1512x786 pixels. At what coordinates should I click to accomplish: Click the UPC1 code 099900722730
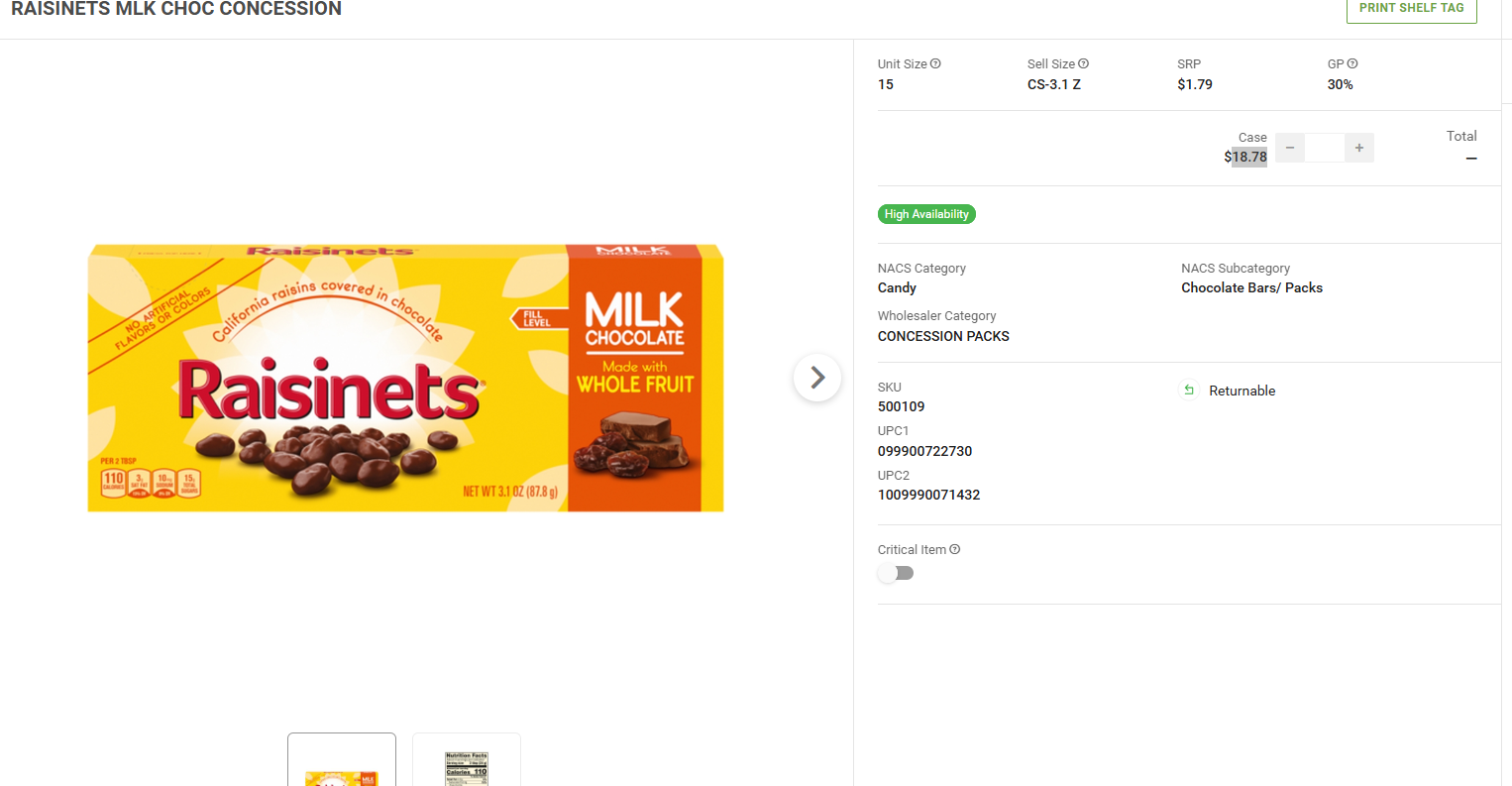pyautogui.click(x=924, y=451)
